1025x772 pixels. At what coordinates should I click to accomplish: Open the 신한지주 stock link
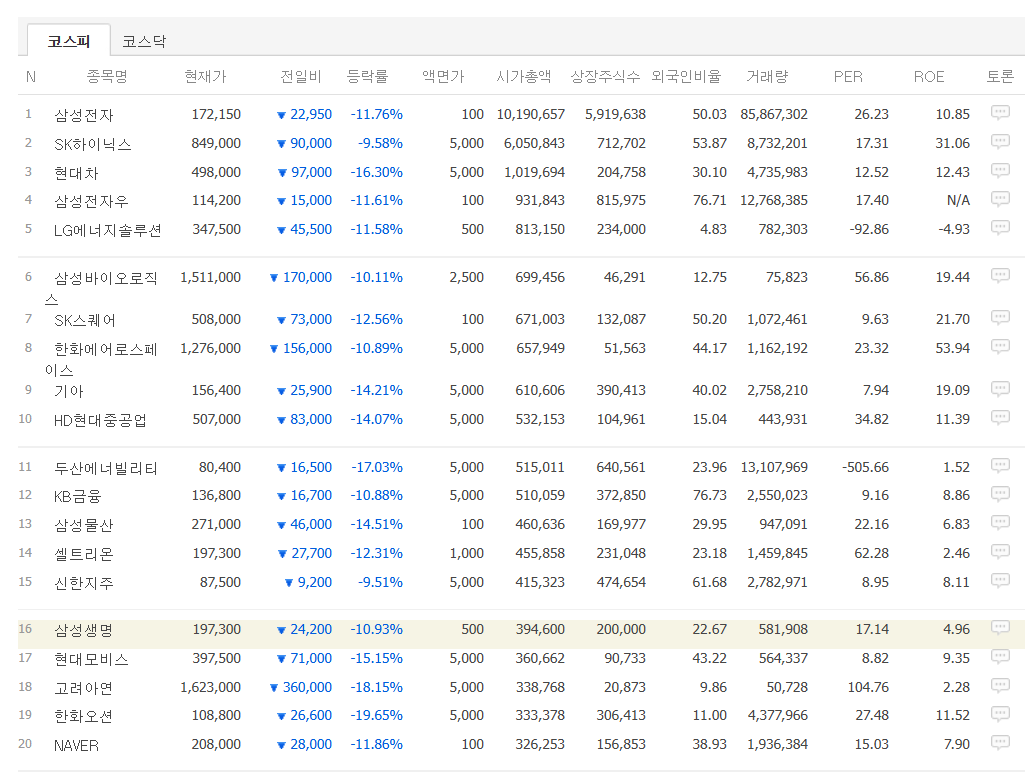[x=84, y=583]
